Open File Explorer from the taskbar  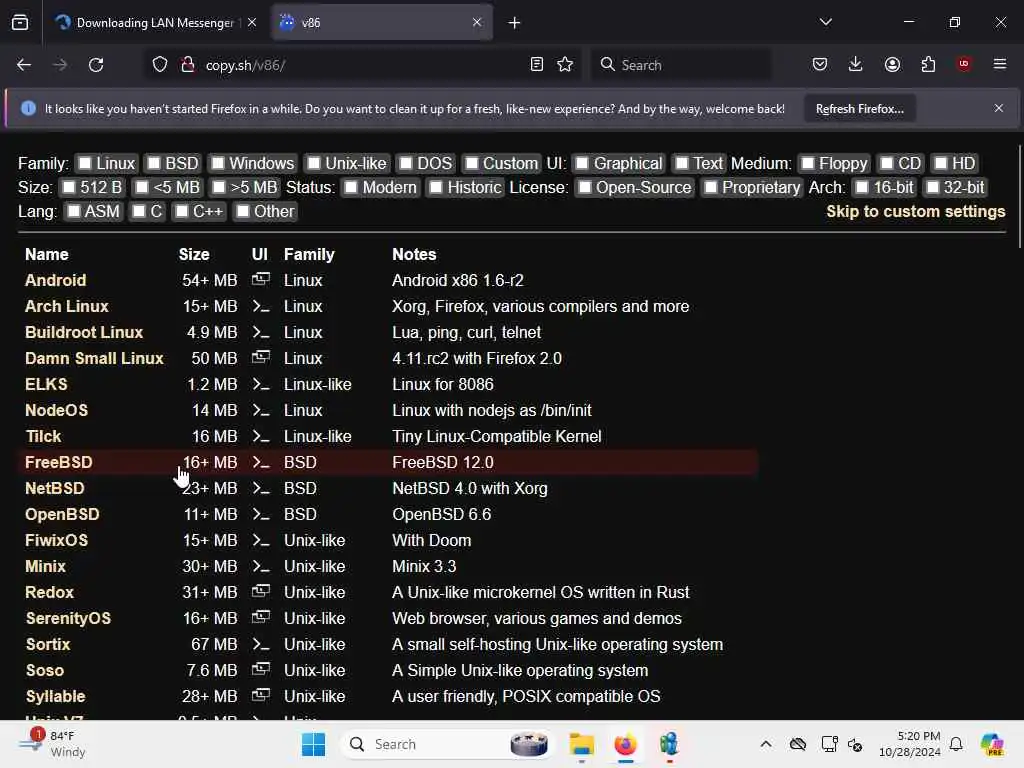581,744
